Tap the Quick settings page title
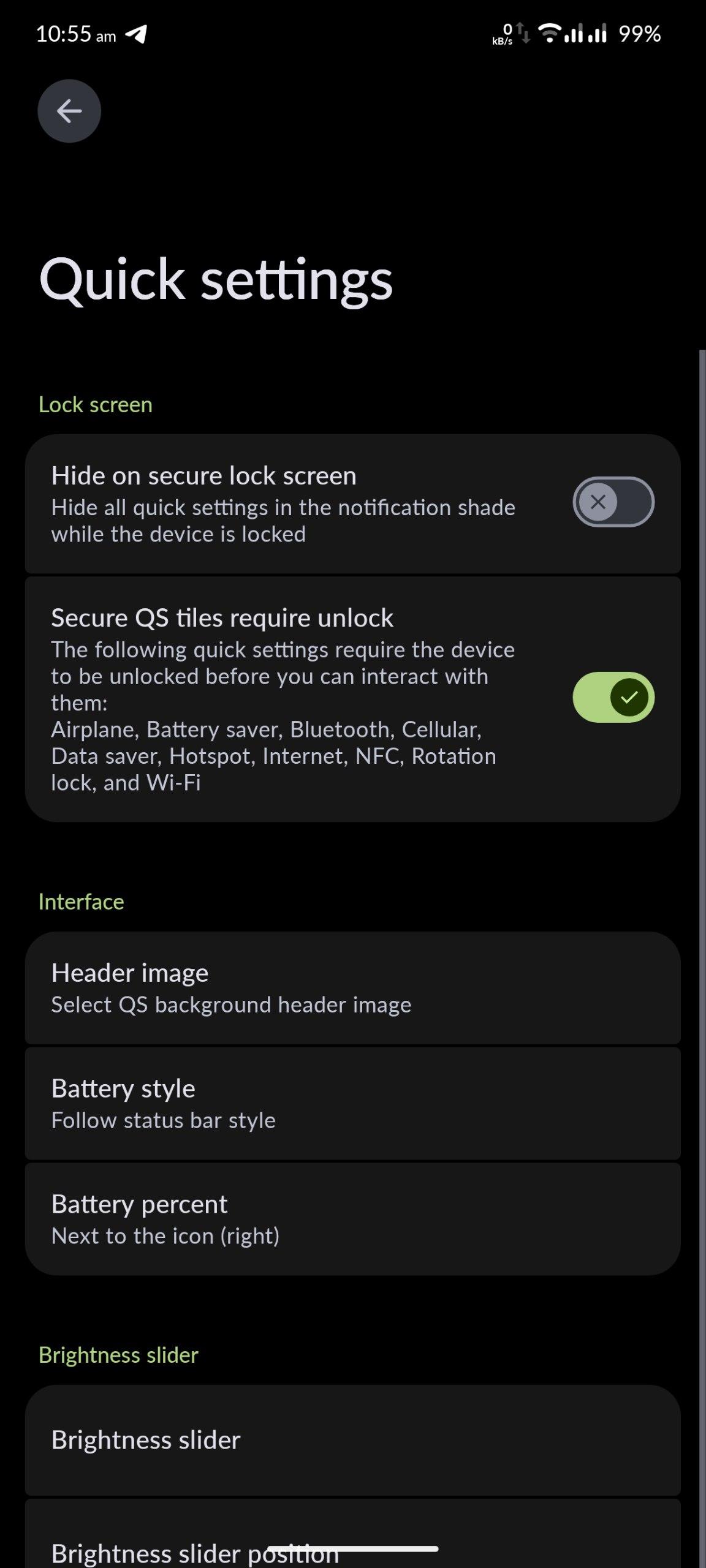Image resolution: width=706 pixels, height=1568 pixels. 216,280
